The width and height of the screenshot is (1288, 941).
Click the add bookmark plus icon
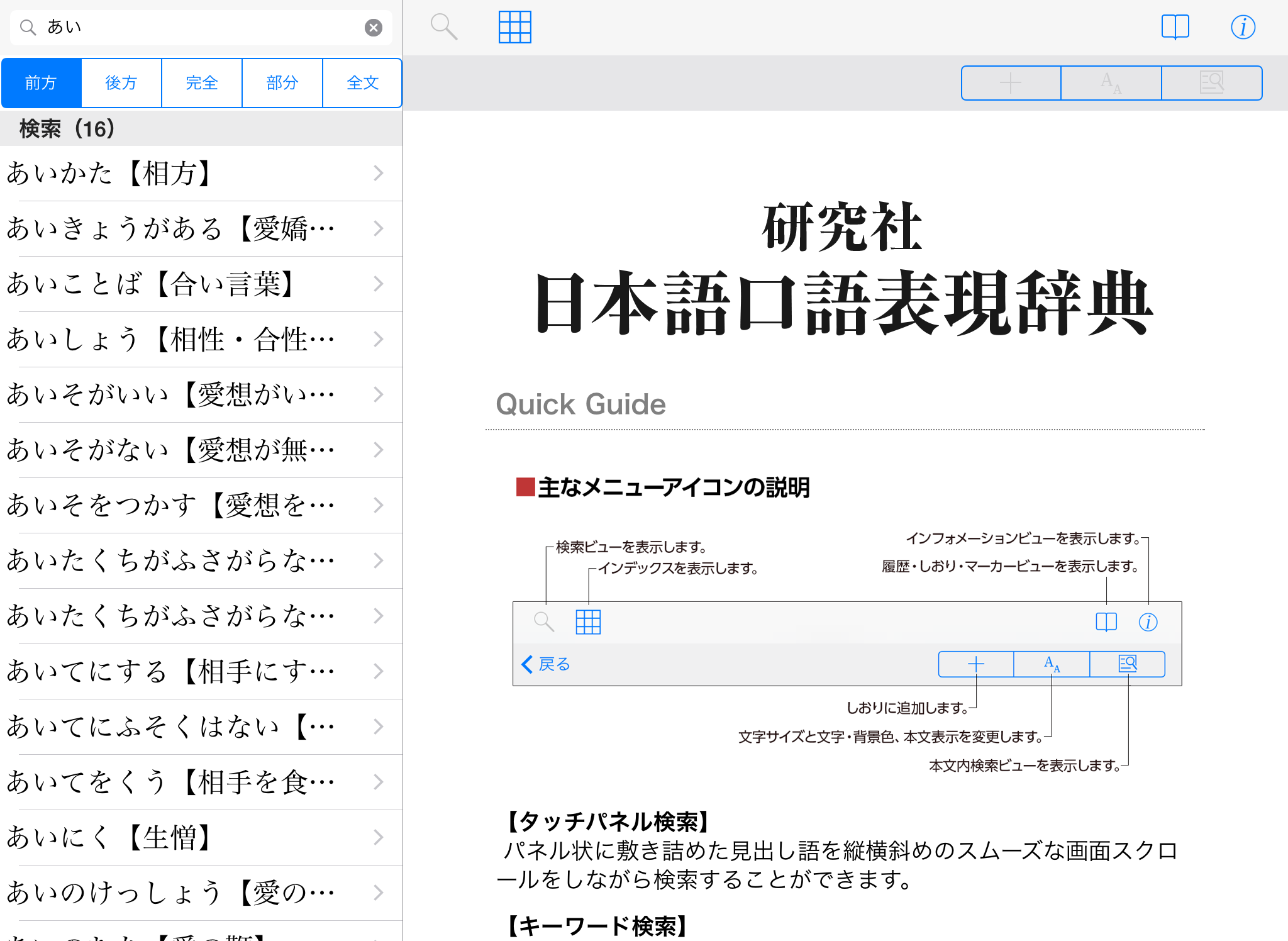tap(1011, 83)
